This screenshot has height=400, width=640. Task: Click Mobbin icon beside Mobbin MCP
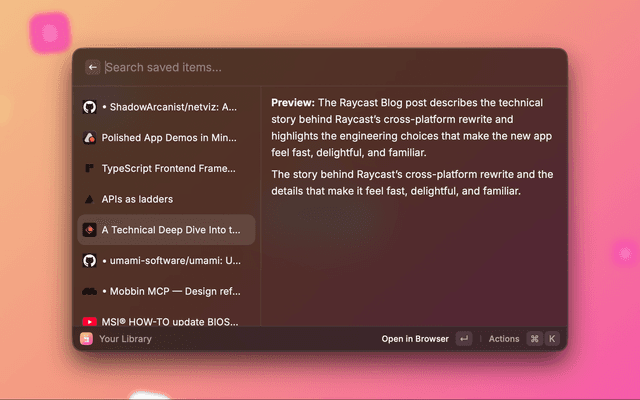click(x=89, y=291)
